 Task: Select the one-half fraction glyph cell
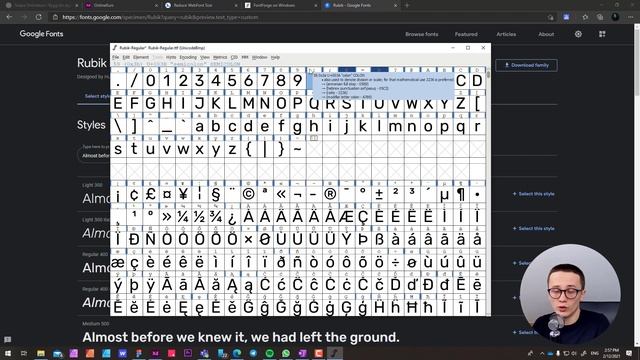(200, 217)
